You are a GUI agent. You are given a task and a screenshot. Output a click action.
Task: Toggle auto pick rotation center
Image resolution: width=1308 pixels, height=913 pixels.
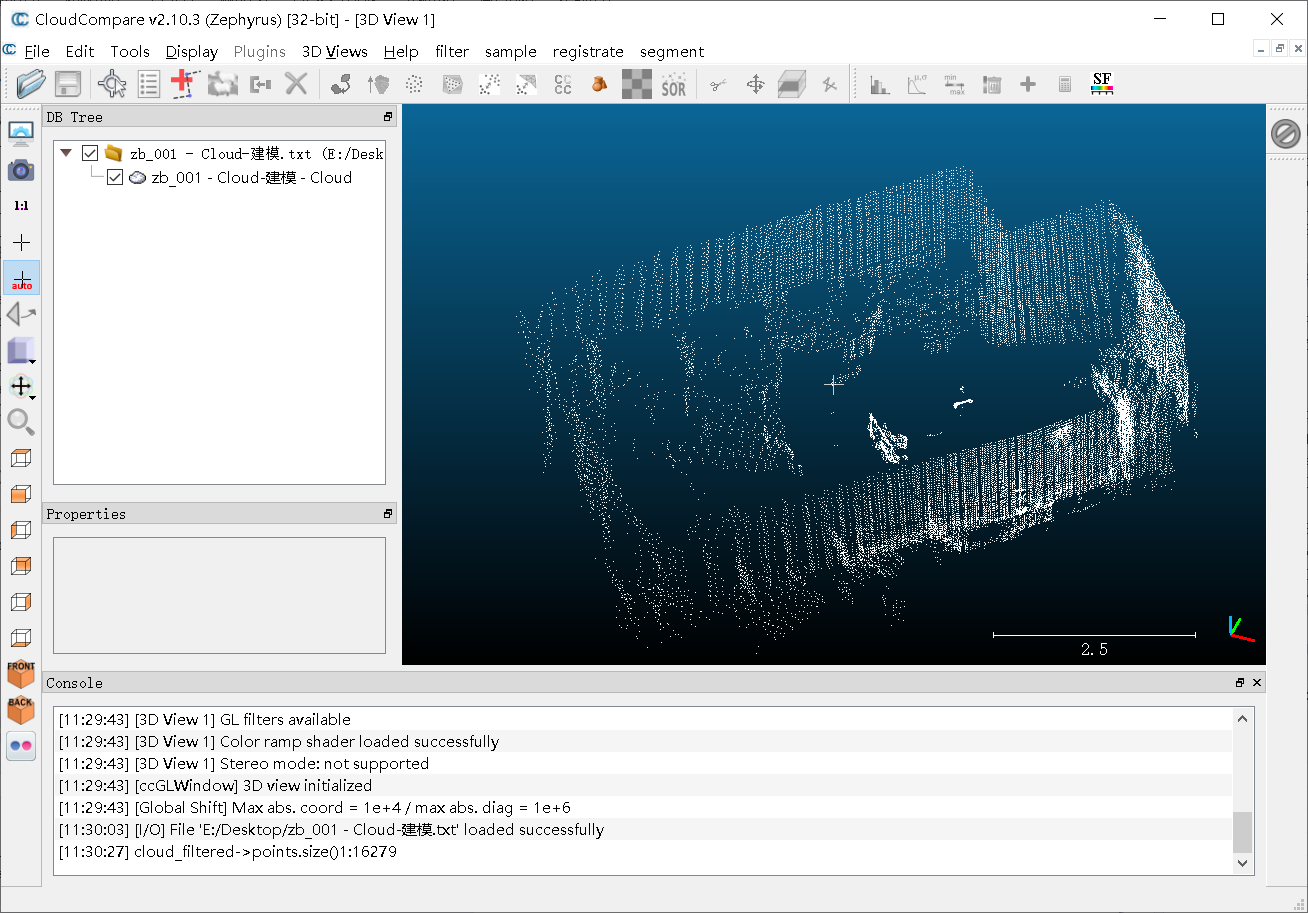pyautogui.click(x=21, y=278)
